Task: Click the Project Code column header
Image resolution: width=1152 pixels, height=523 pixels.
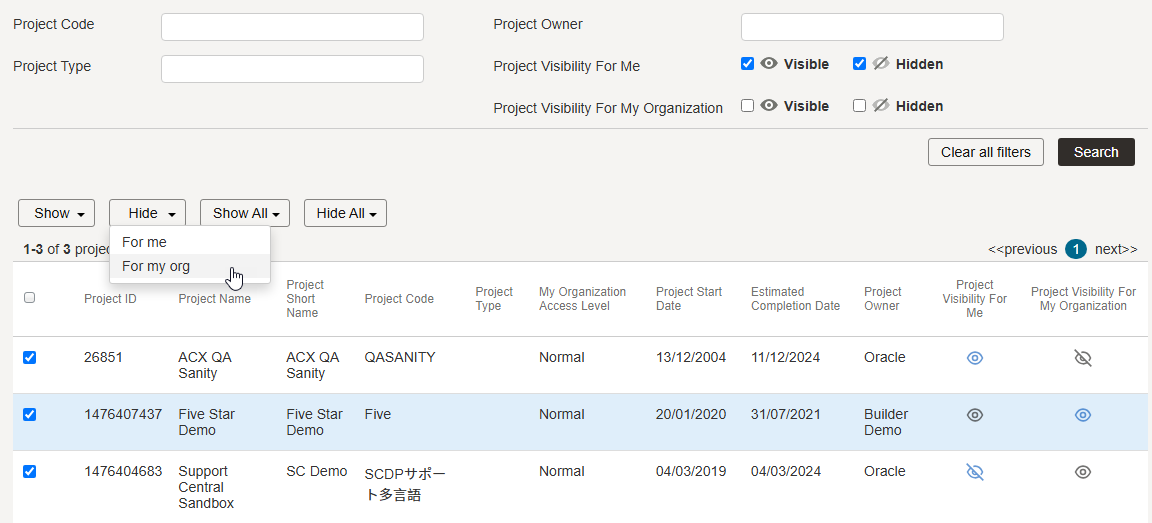Action: coord(399,299)
